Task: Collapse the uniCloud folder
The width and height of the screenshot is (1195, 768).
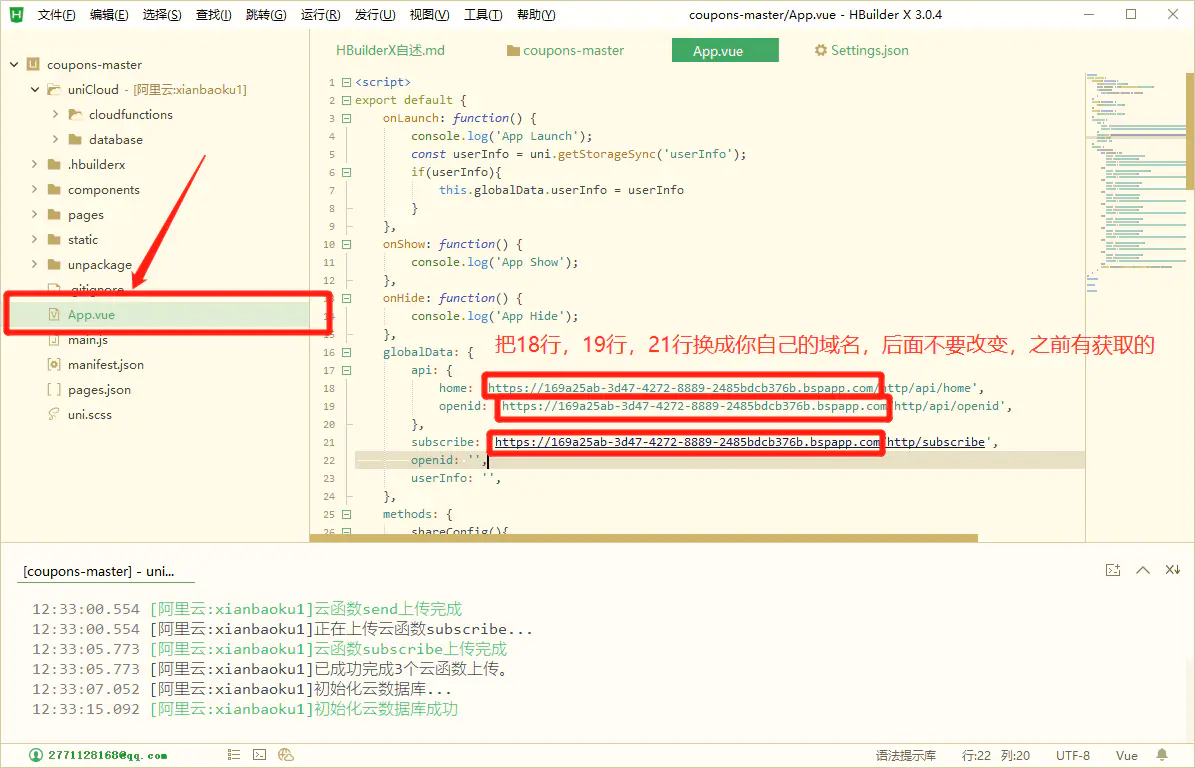Action: click(x=35, y=90)
